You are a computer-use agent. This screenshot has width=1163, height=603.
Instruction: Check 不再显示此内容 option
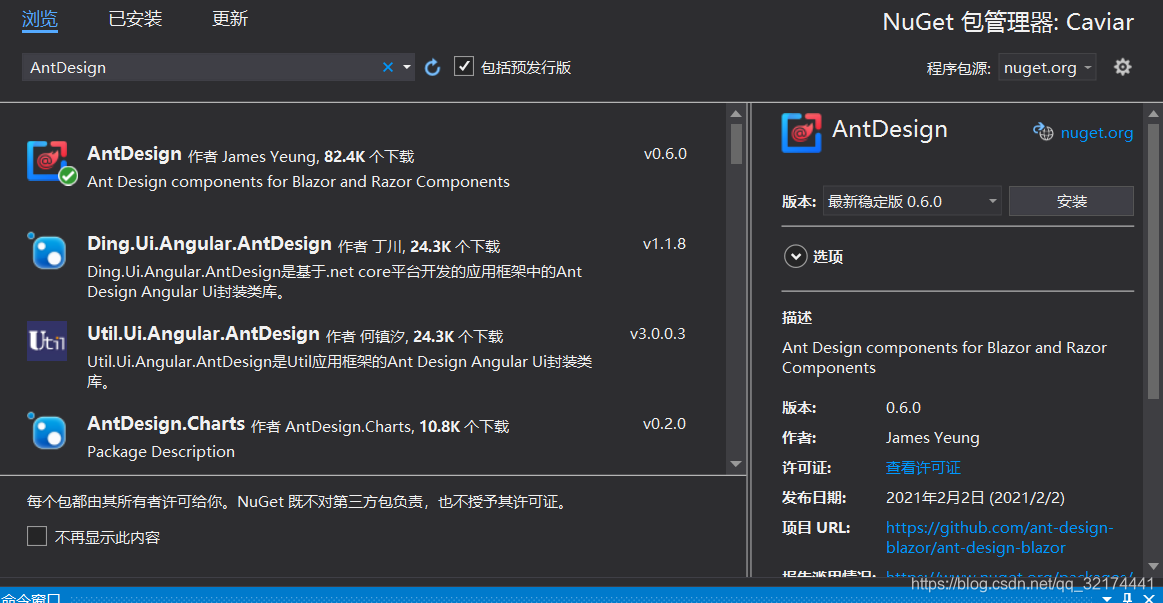pos(37,536)
